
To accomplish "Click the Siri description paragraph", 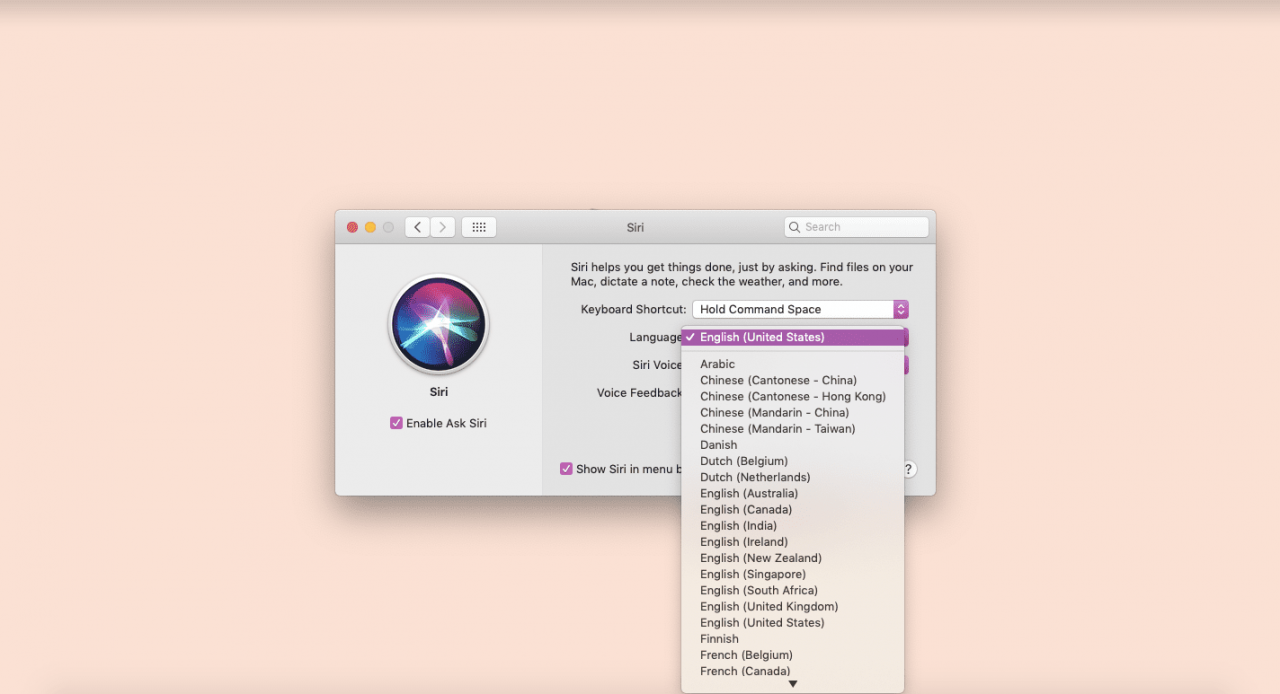I will click(x=742, y=275).
